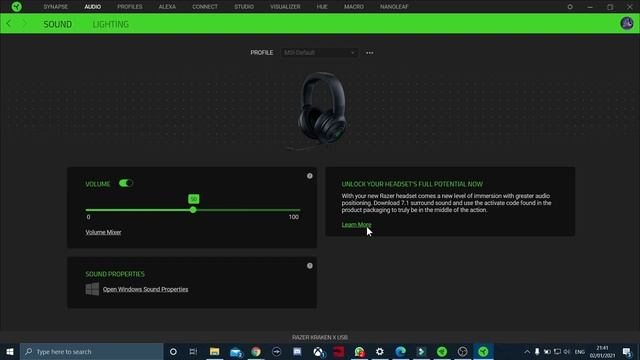This screenshot has height=360, width=640.
Task: Open the profile options three-dot menu
Action: click(x=369, y=53)
